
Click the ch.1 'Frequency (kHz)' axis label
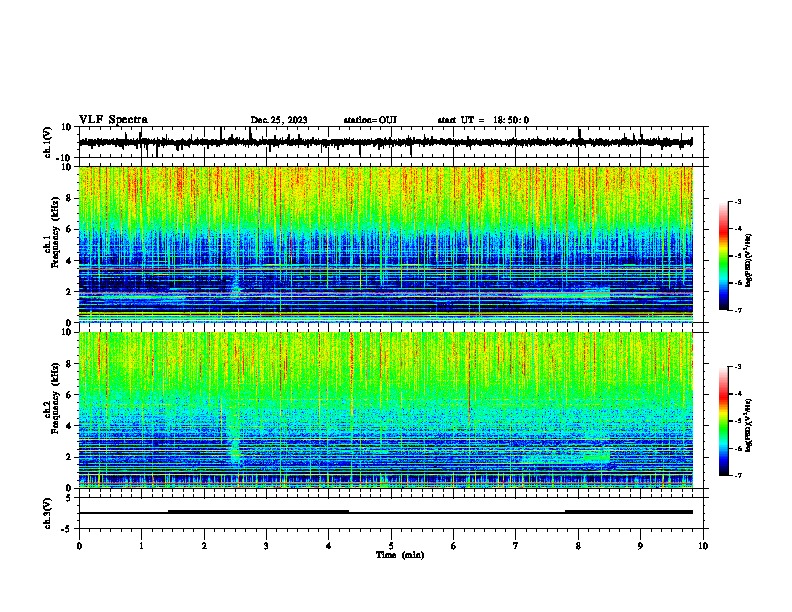(x=54, y=232)
